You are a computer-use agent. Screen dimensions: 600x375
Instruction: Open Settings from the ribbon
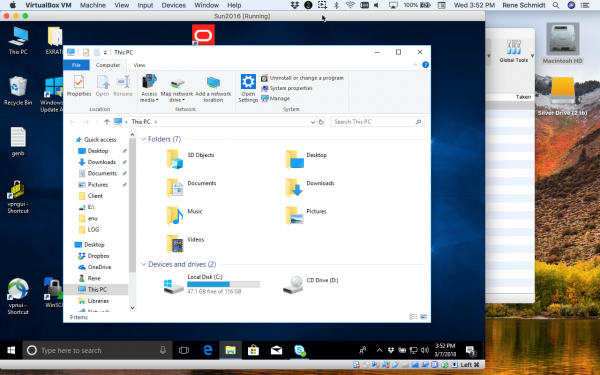tap(248, 88)
